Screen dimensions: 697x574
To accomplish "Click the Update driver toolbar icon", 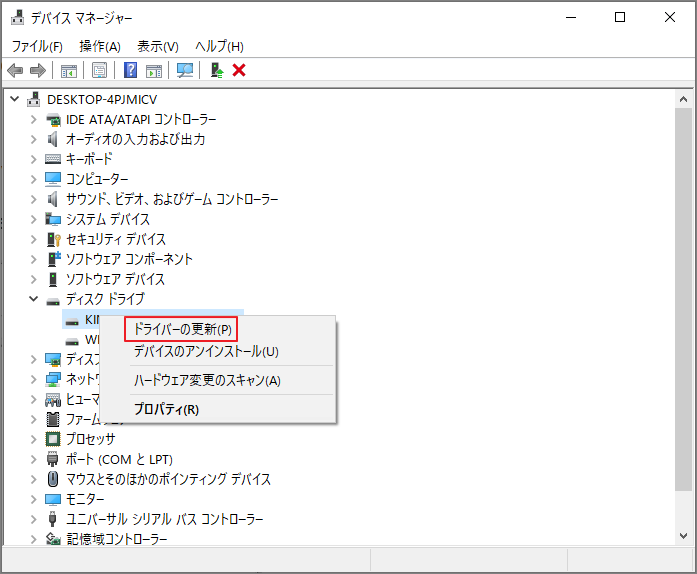I will coord(217,70).
